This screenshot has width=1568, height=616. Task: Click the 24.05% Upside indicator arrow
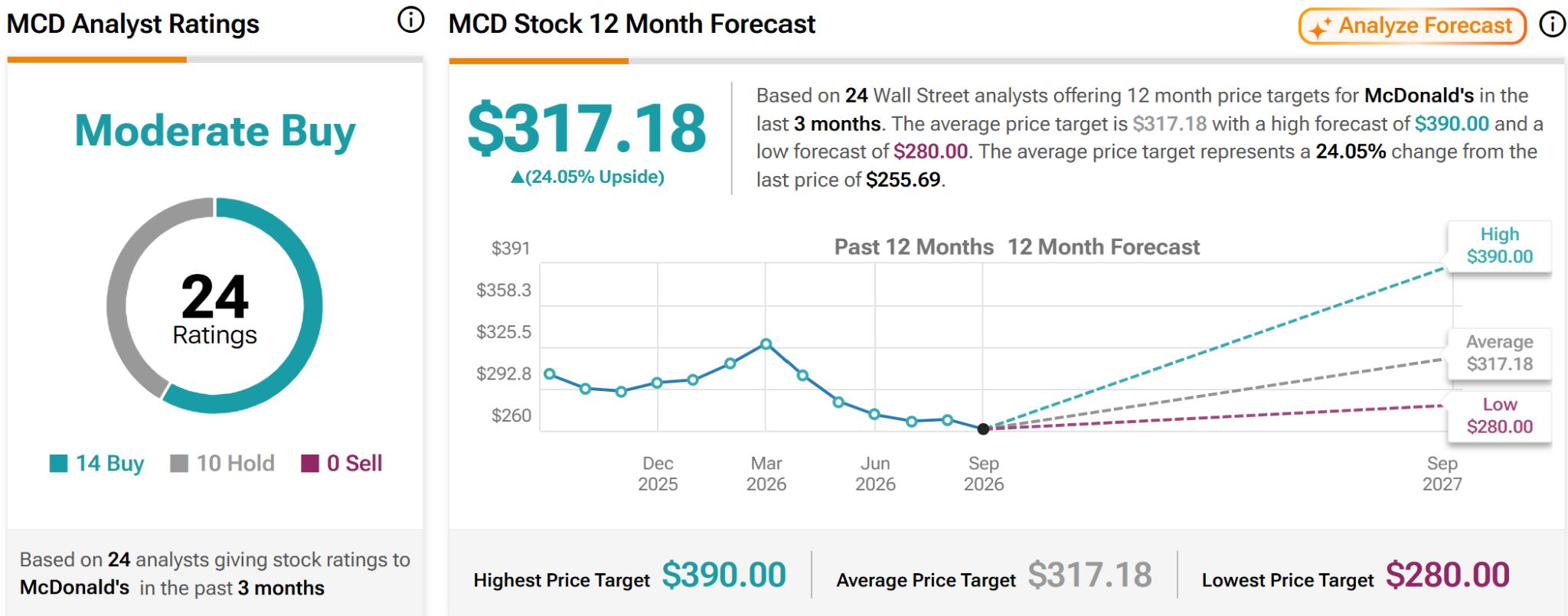coord(518,178)
